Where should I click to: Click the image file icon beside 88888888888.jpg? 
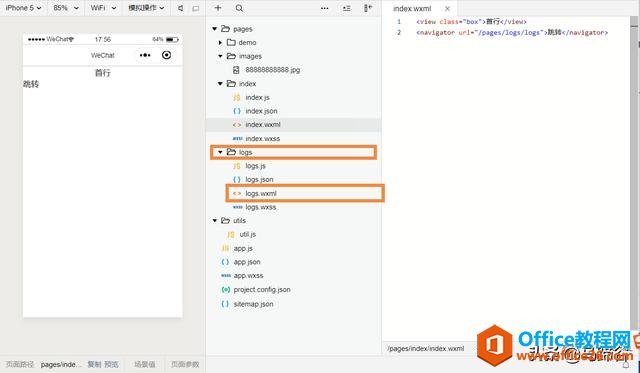(x=236, y=70)
